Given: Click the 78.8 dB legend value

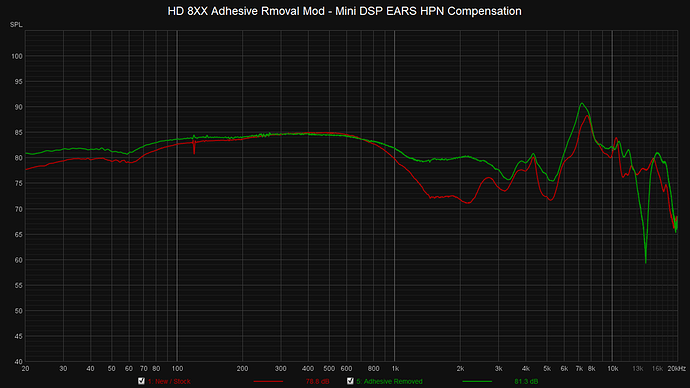Looking at the screenshot, I should coord(317,381).
